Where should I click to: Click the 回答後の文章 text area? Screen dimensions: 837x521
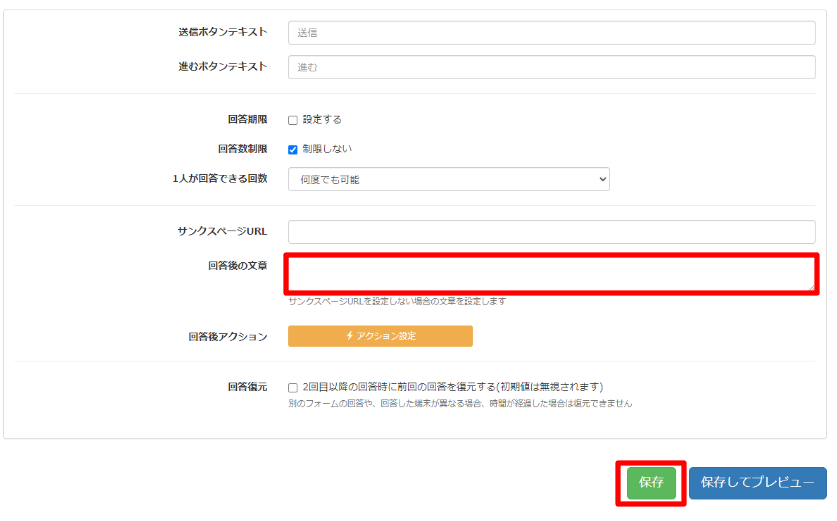[551, 274]
